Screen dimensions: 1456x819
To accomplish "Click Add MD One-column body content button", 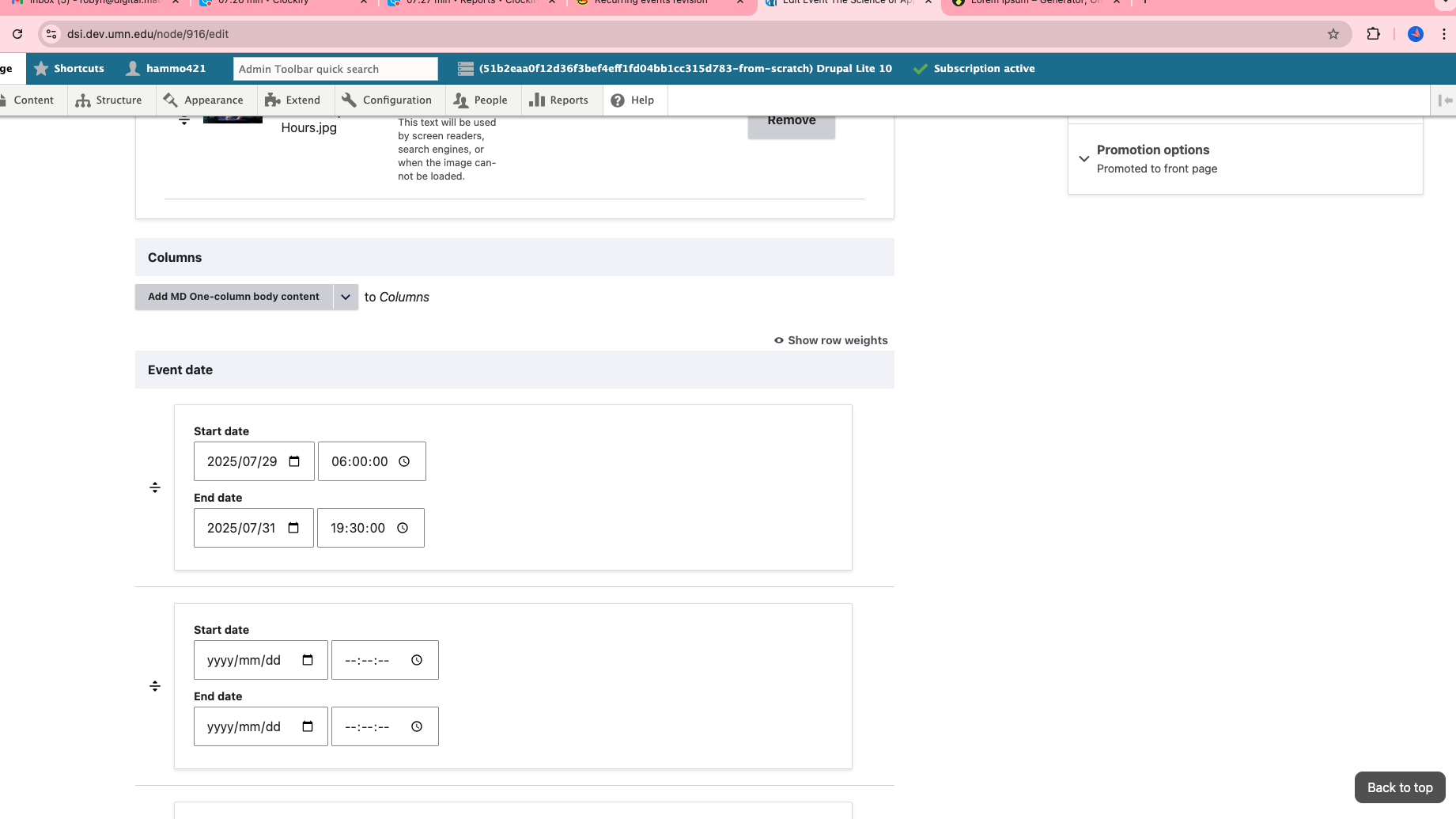I will [233, 297].
